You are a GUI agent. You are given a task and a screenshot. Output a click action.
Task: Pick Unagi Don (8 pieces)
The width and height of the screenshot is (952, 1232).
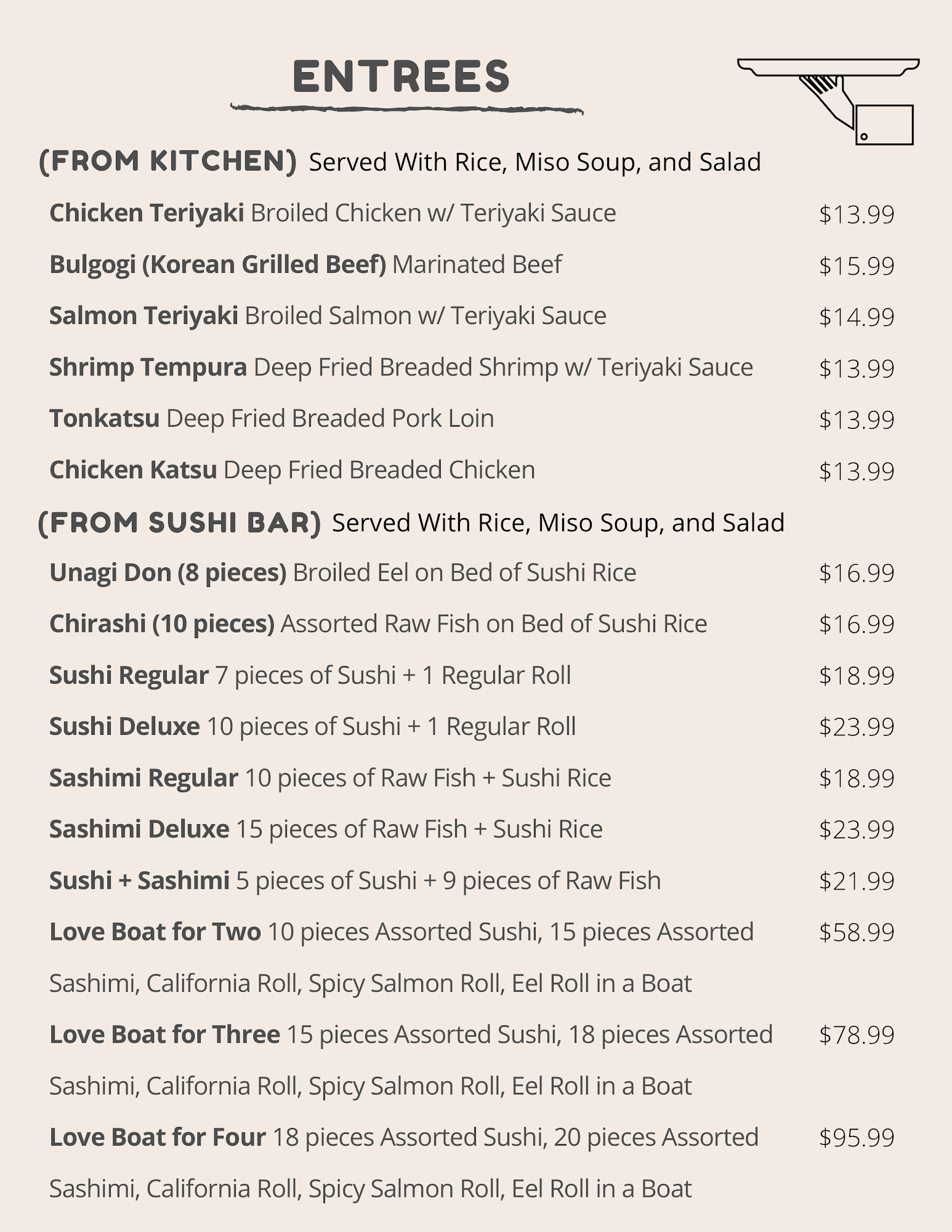[x=167, y=573]
